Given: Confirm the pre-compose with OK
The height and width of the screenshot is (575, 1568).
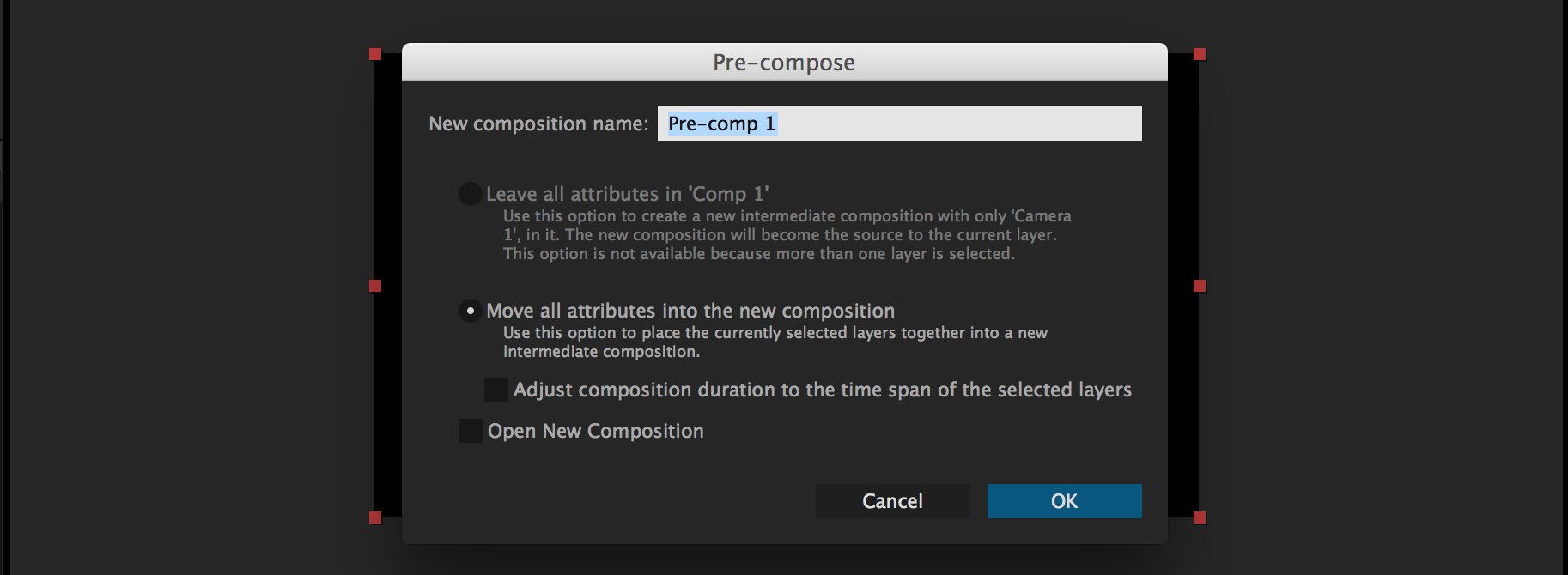Looking at the screenshot, I should pyautogui.click(x=1064, y=501).
